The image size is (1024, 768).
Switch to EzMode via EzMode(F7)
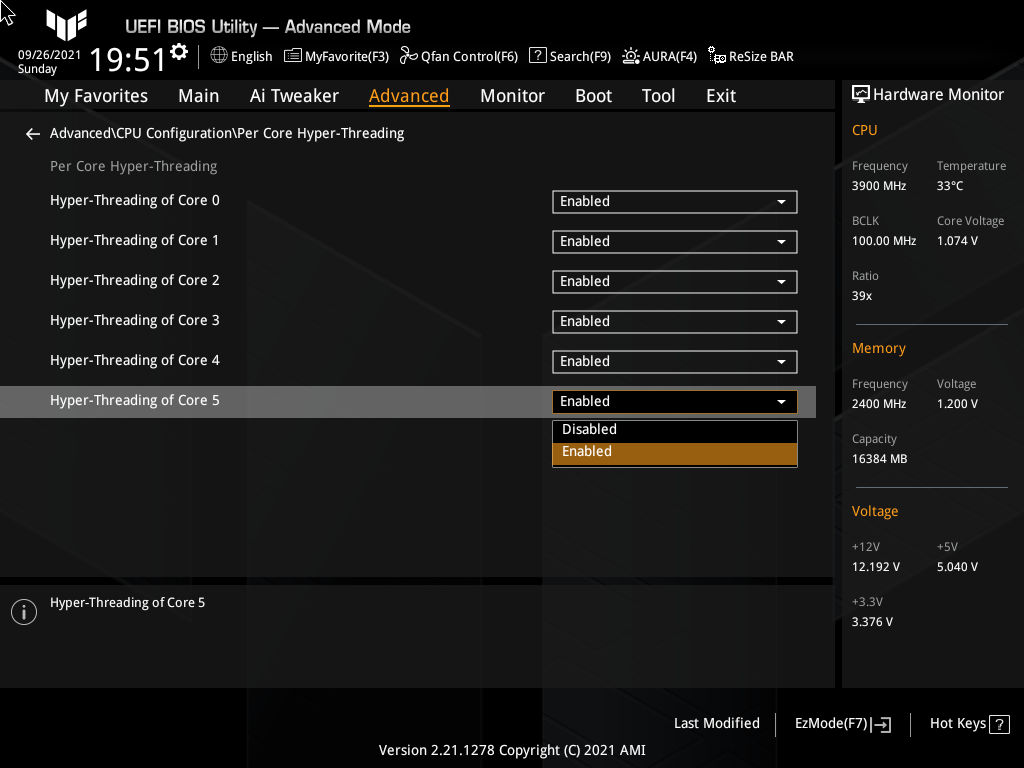point(841,723)
